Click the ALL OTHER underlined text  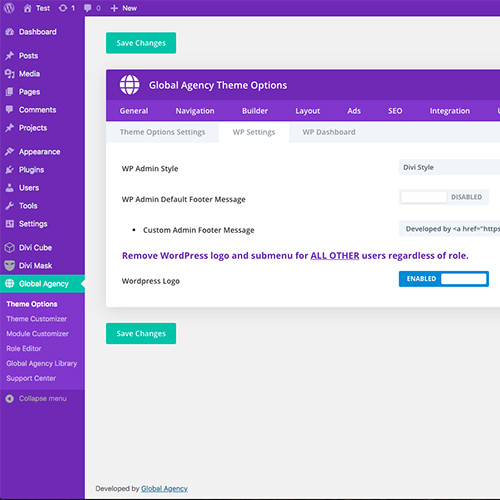click(x=335, y=256)
